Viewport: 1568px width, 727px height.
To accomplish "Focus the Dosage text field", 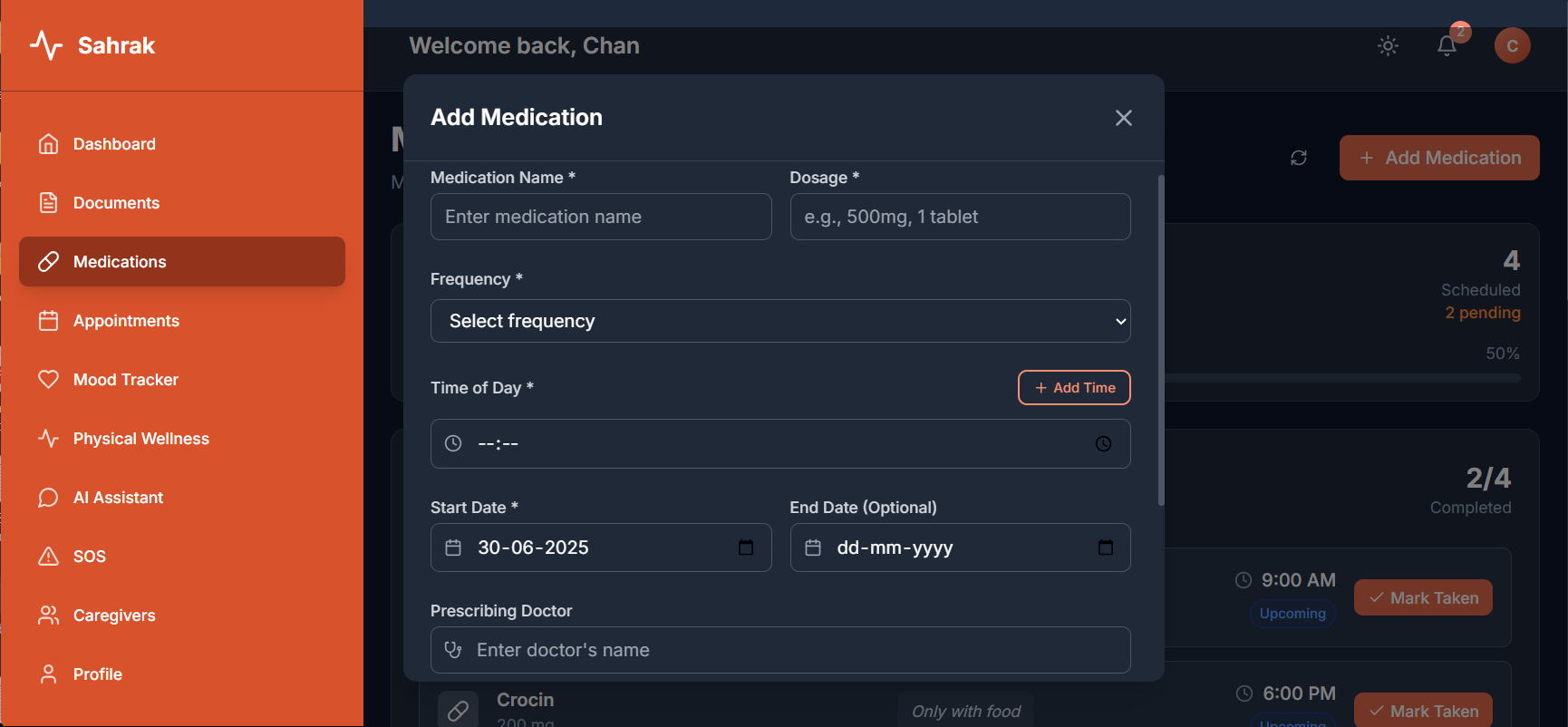I will click(960, 217).
